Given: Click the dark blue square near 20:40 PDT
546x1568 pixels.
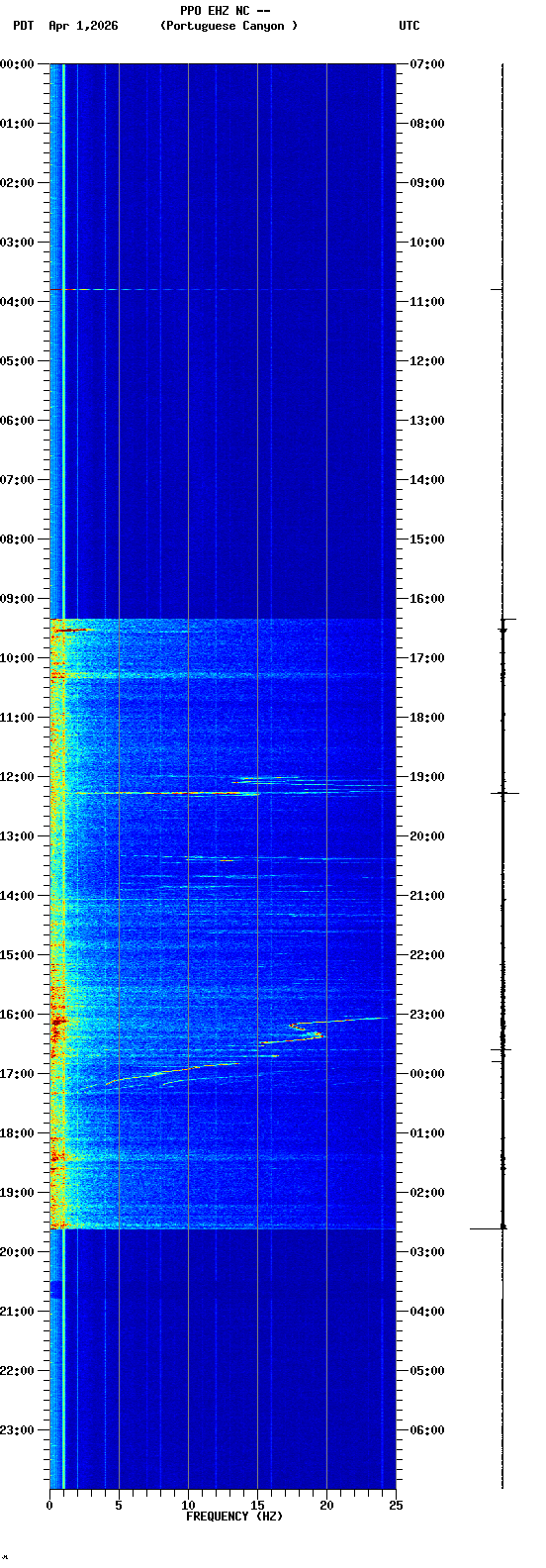Looking at the screenshot, I should point(56,1289).
